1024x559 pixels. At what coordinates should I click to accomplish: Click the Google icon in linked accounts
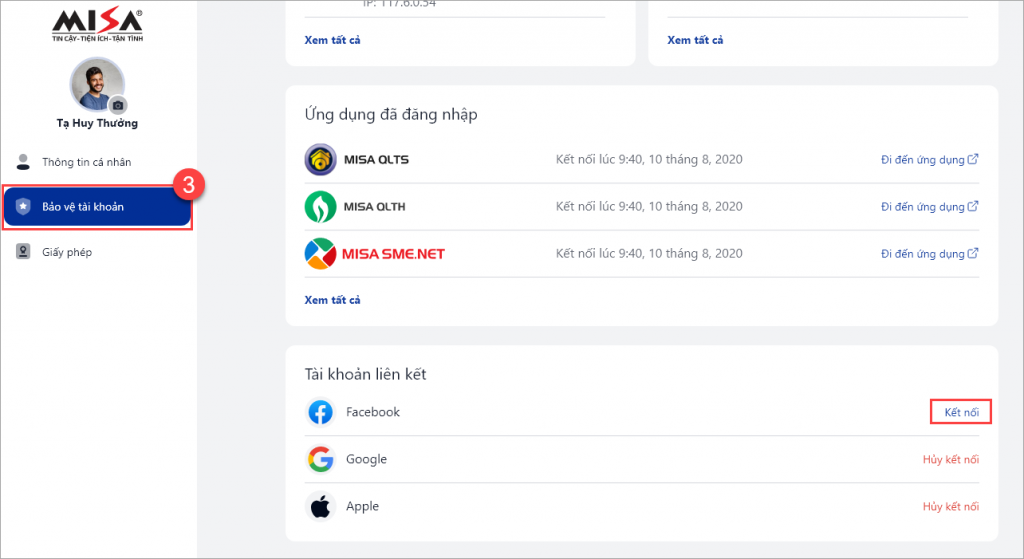pyautogui.click(x=321, y=459)
